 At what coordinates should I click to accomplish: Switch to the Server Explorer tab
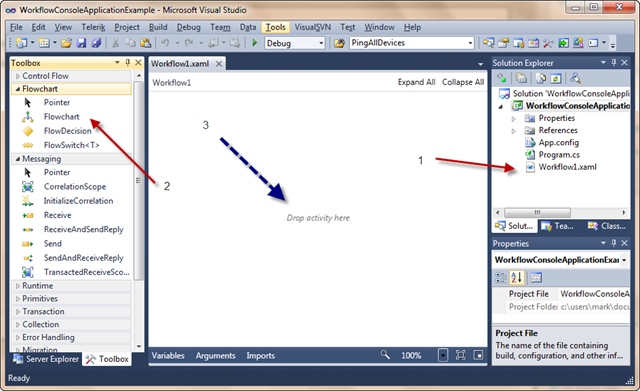point(46,359)
